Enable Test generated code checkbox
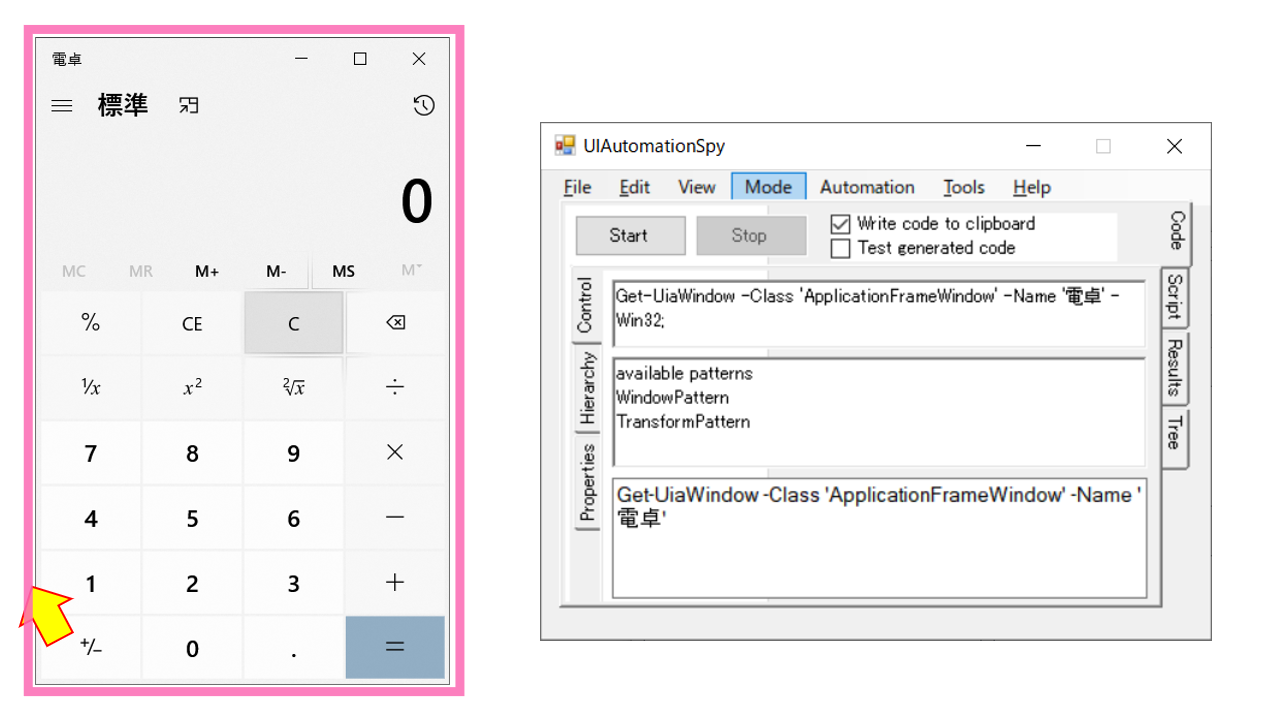1263x725 pixels. [x=840, y=248]
